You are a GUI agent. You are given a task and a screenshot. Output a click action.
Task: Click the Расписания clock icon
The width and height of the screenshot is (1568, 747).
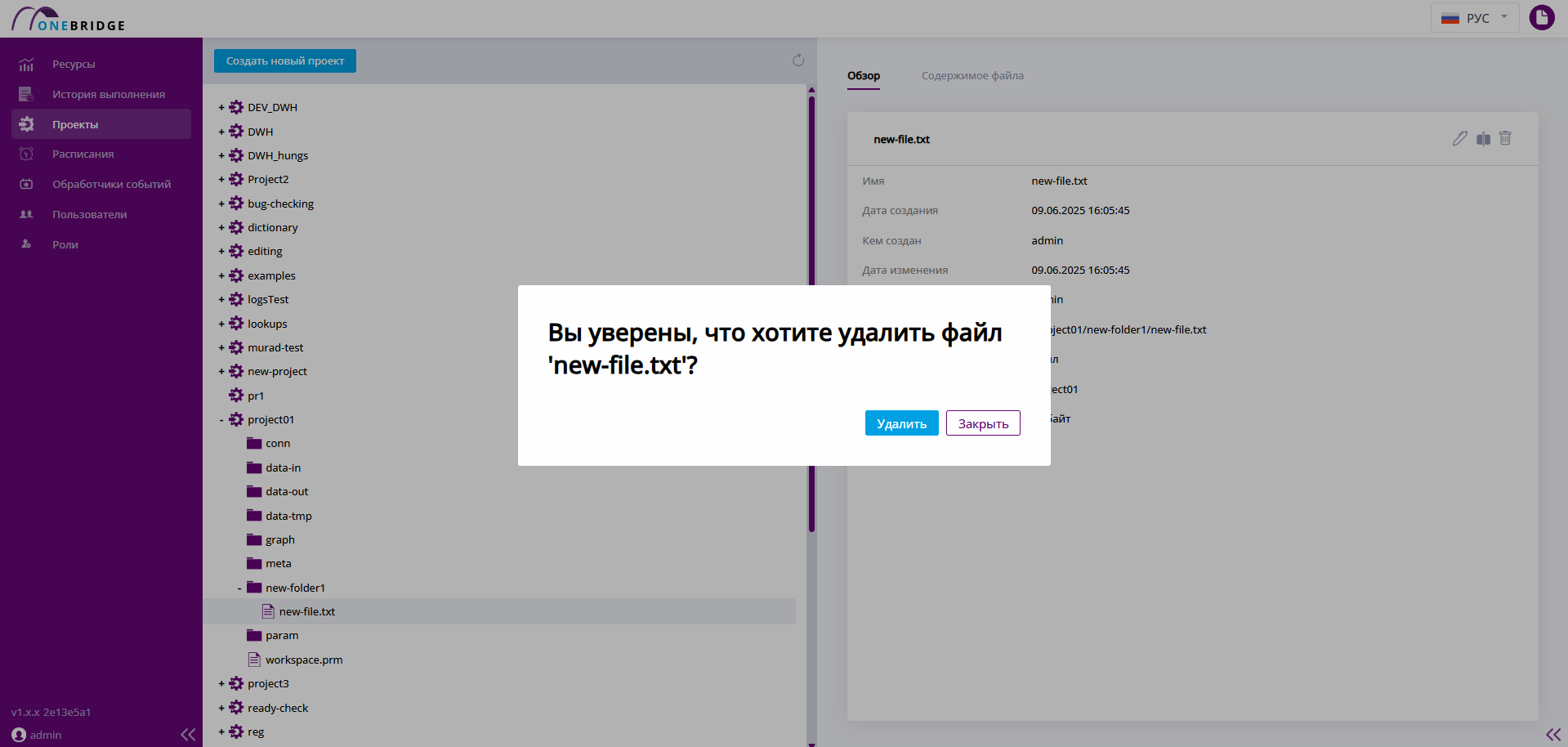[x=26, y=154]
